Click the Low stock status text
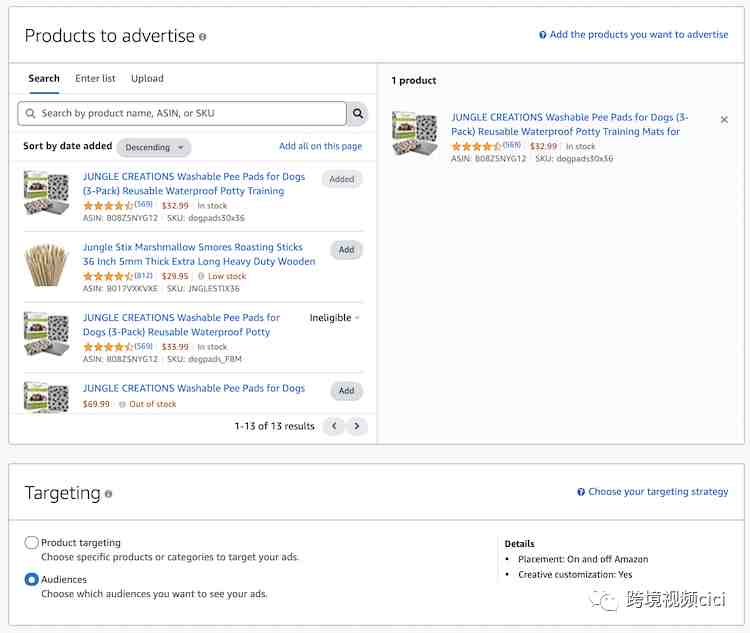The width and height of the screenshot is (750, 633). [x=227, y=276]
